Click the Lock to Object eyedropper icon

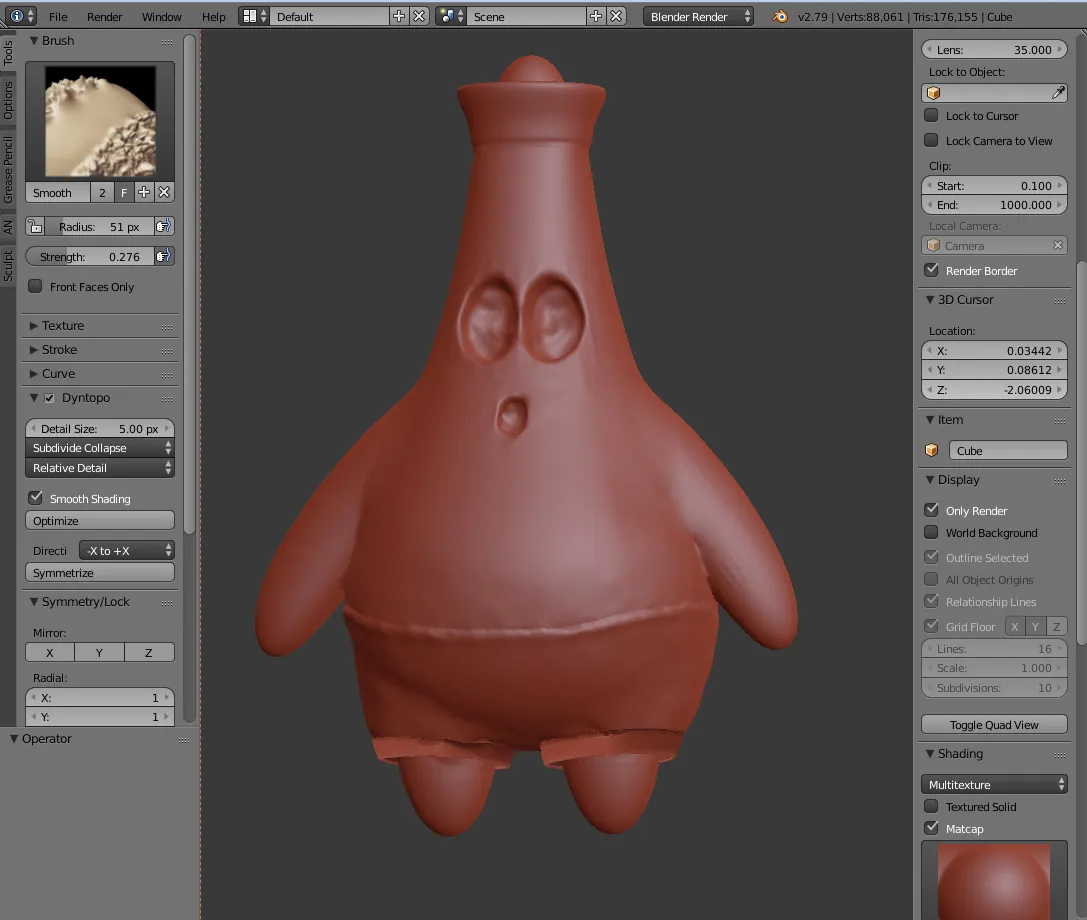coord(1058,93)
